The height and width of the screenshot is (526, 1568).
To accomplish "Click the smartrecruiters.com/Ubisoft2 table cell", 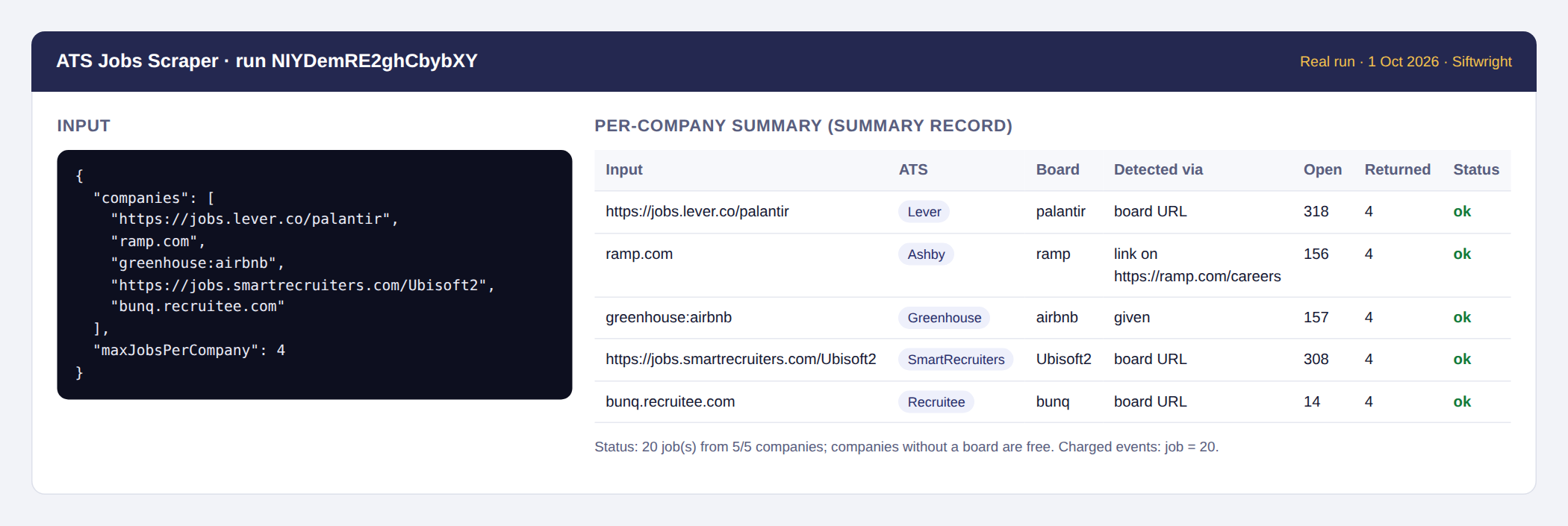I will tap(741, 360).
